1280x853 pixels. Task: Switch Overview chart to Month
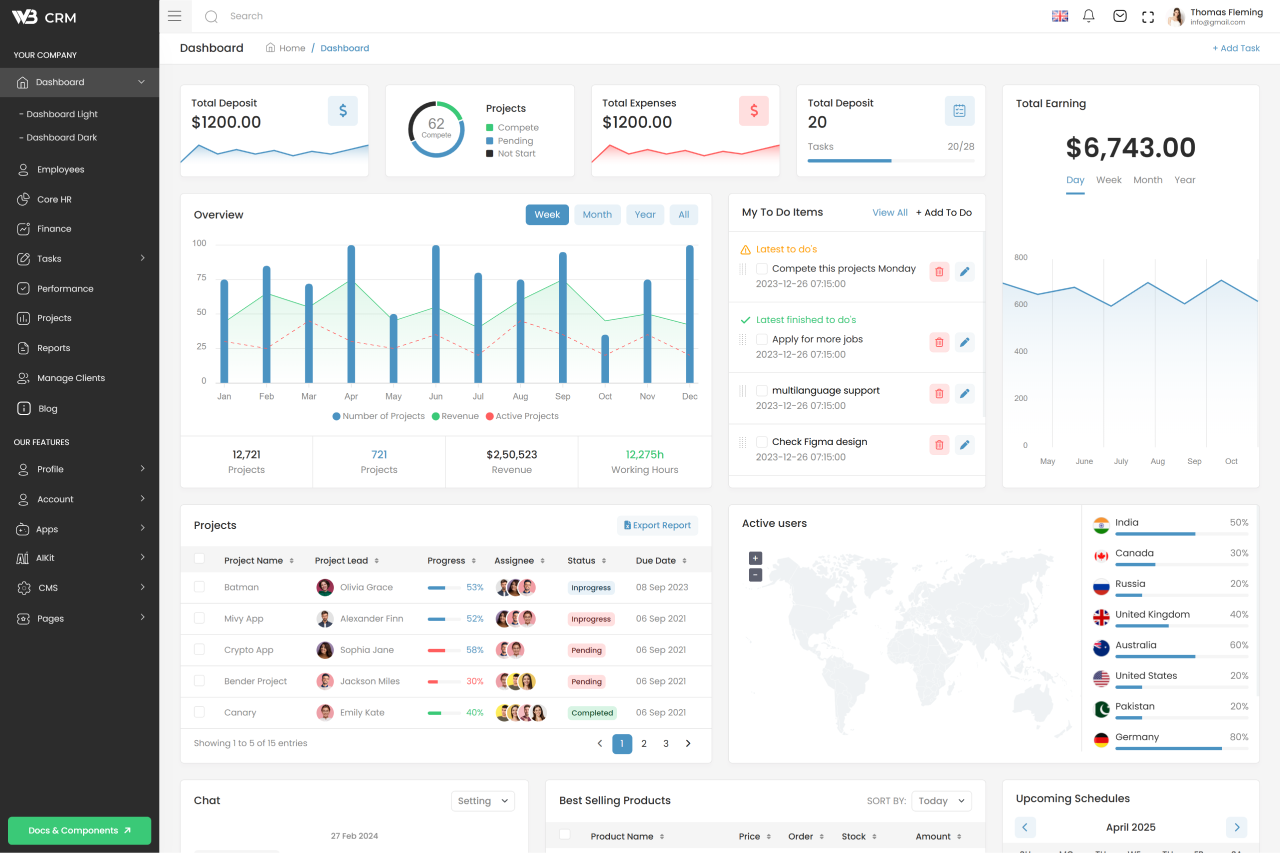[x=597, y=215]
